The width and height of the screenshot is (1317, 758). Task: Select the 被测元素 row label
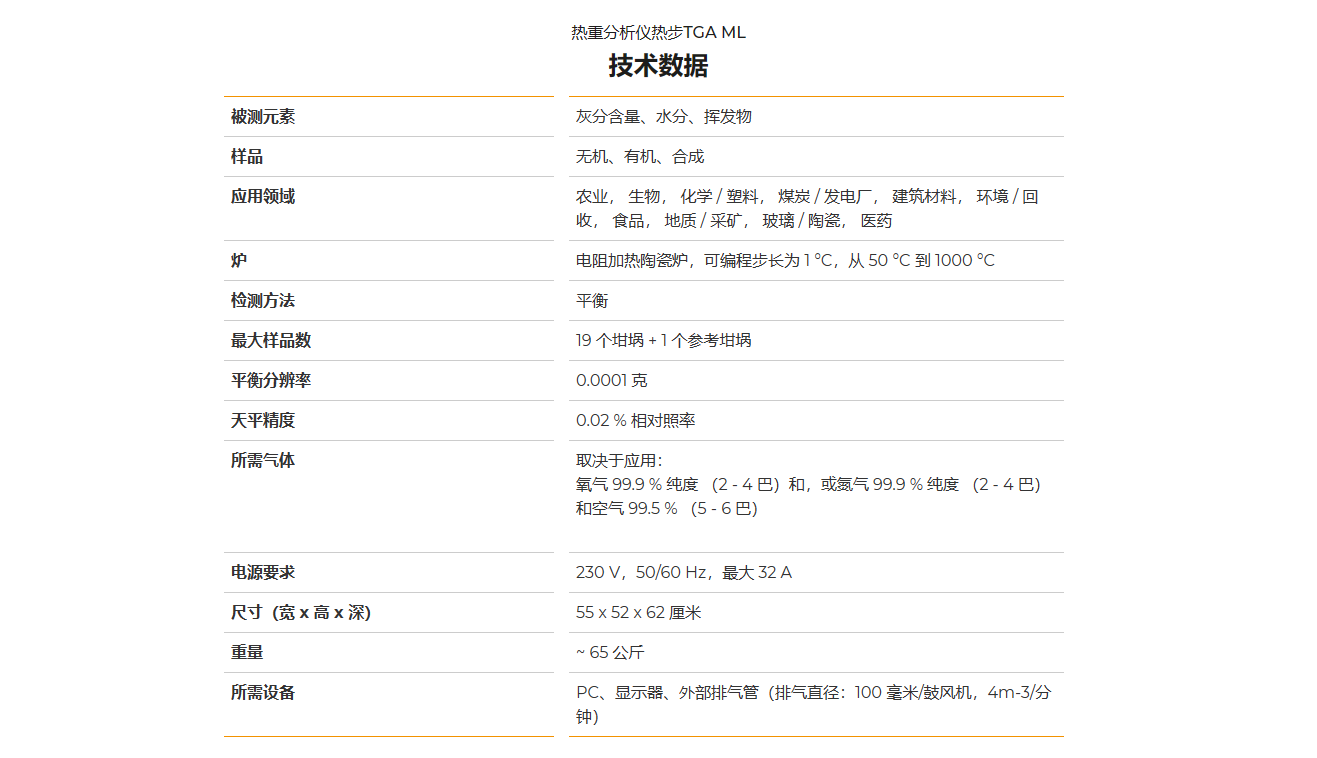[263, 117]
